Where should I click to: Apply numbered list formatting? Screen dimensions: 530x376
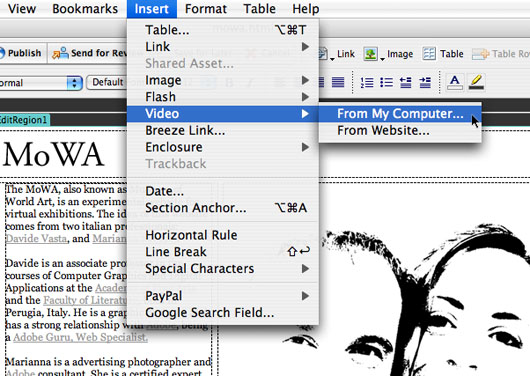(x=367, y=82)
